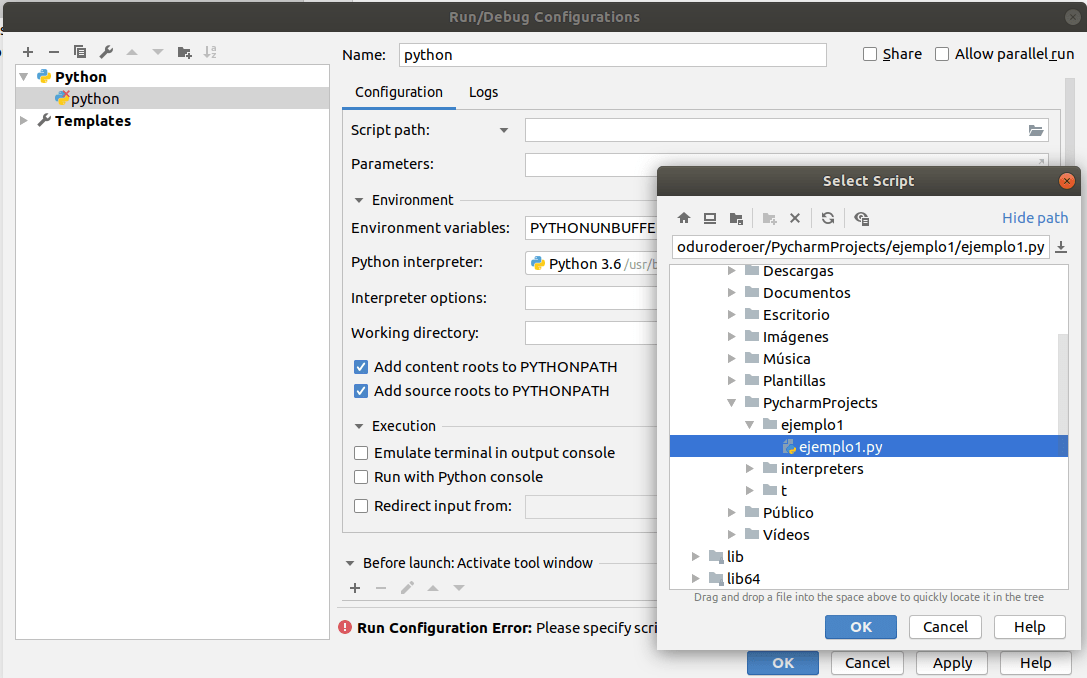This screenshot has width=1087, height=678.
Task: Sort configurations alphabetically icon
Action: 210,52
